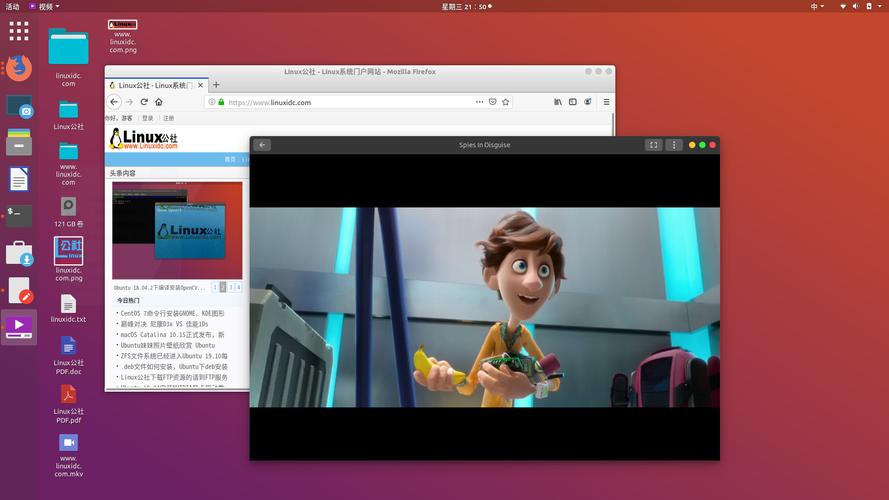Toggle fullscreen in the video player

653,145
